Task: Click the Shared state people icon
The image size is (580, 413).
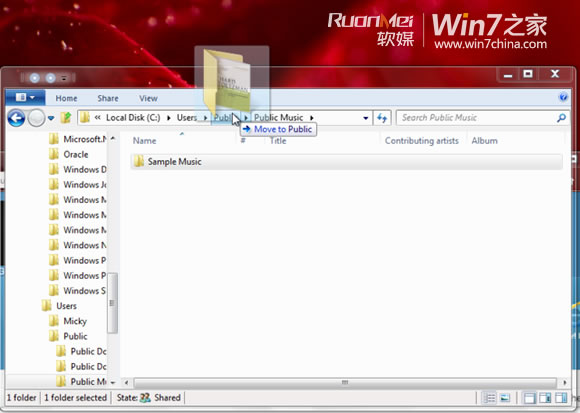Action: pyautogui.click(x=145, y=397)
